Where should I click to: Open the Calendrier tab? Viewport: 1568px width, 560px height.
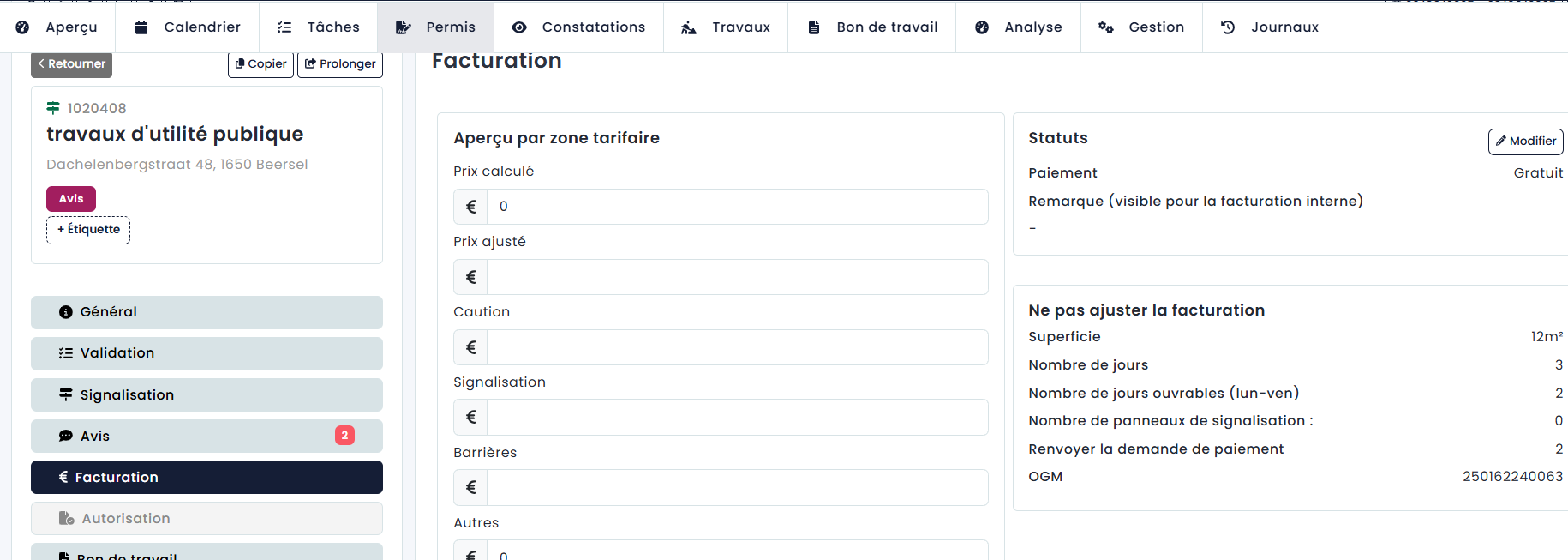(188, 27)
